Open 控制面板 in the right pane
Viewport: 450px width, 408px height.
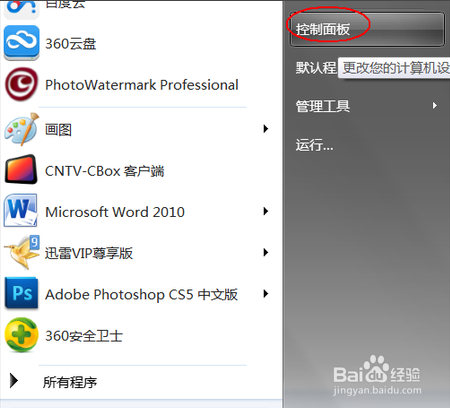[x=367, y=29]
